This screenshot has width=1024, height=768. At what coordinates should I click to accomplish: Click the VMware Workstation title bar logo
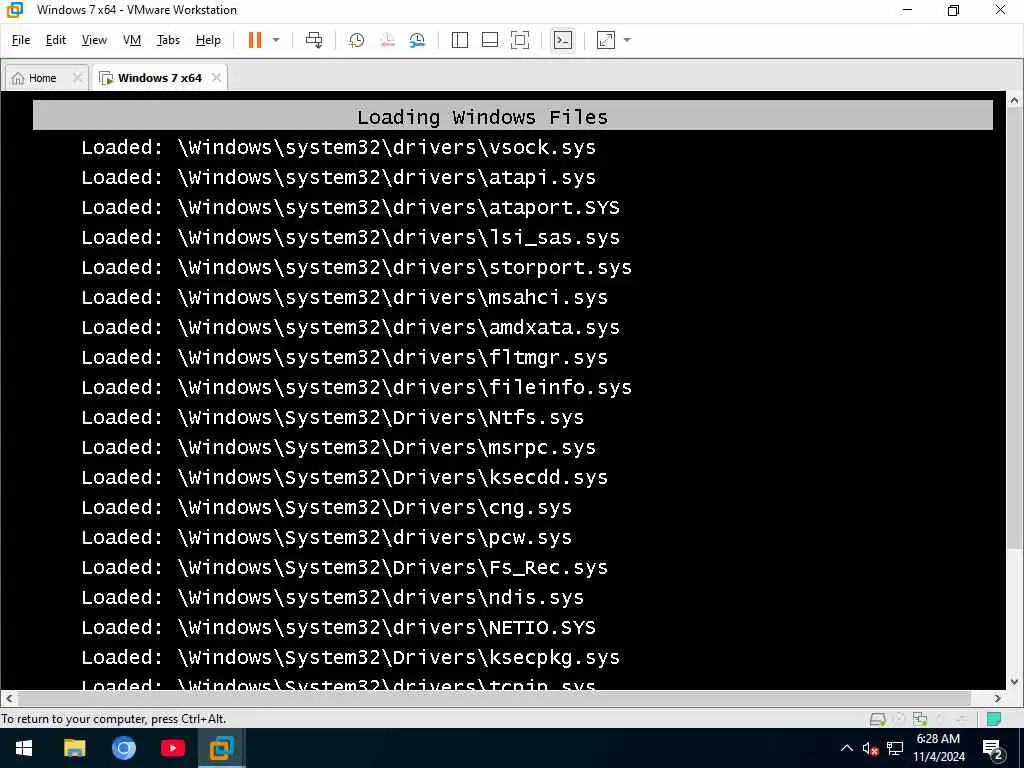point(14,10)
